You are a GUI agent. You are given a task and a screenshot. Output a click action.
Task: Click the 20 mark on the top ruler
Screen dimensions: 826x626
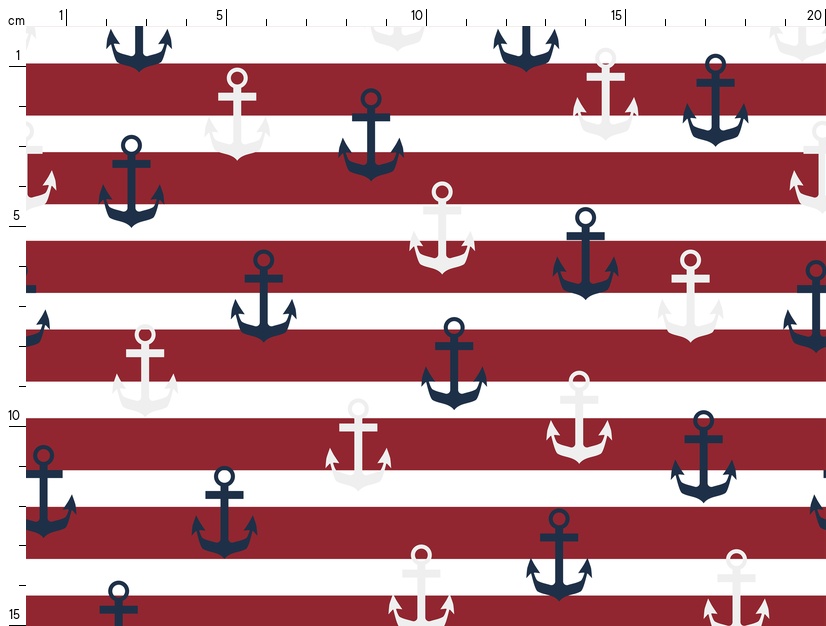(815, 15)
